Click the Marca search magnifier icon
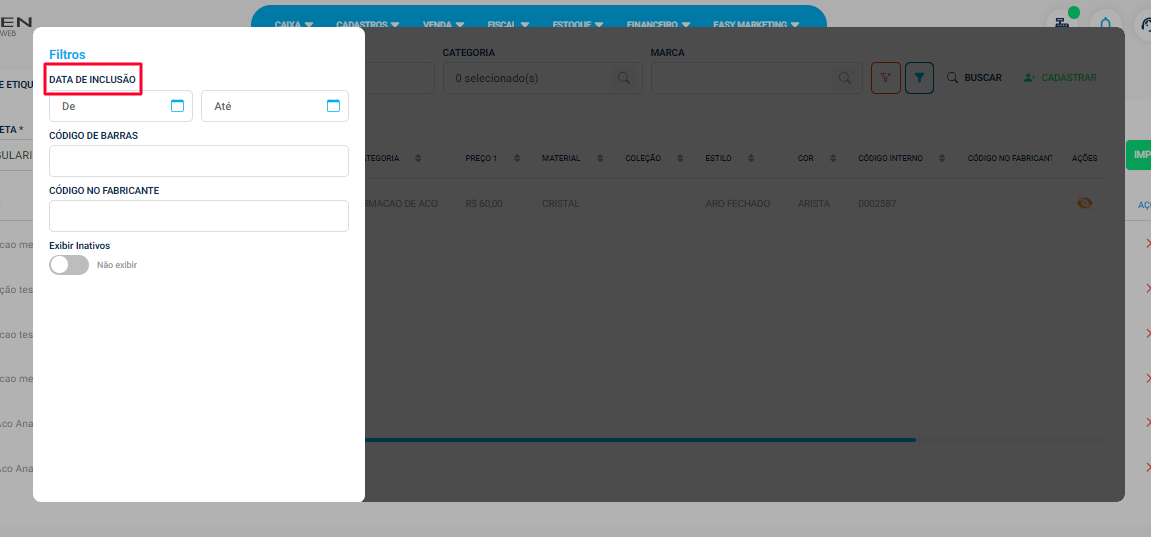 [845, 78]
